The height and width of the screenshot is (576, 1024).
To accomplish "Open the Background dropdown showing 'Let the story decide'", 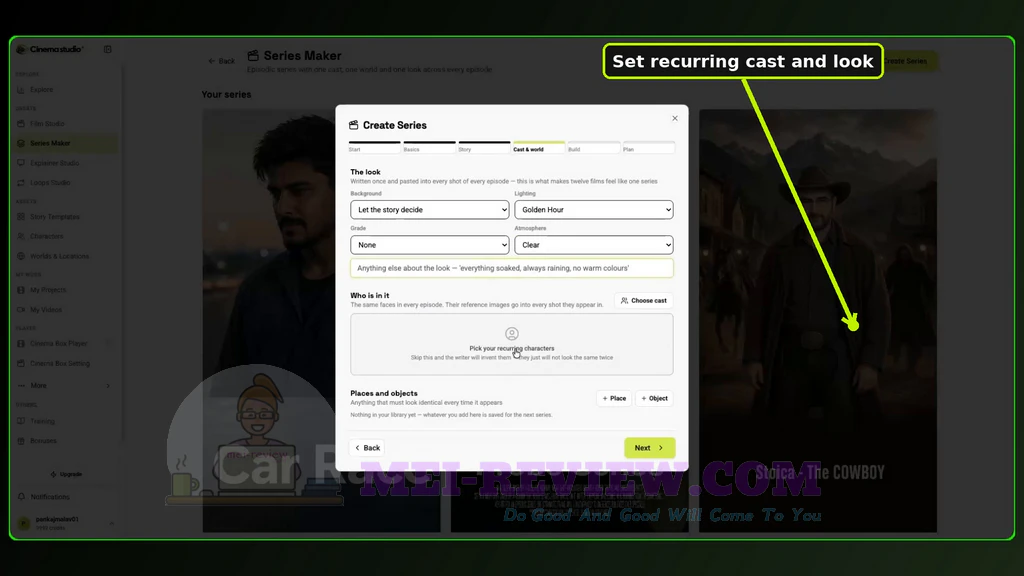I will pos(430,210).
